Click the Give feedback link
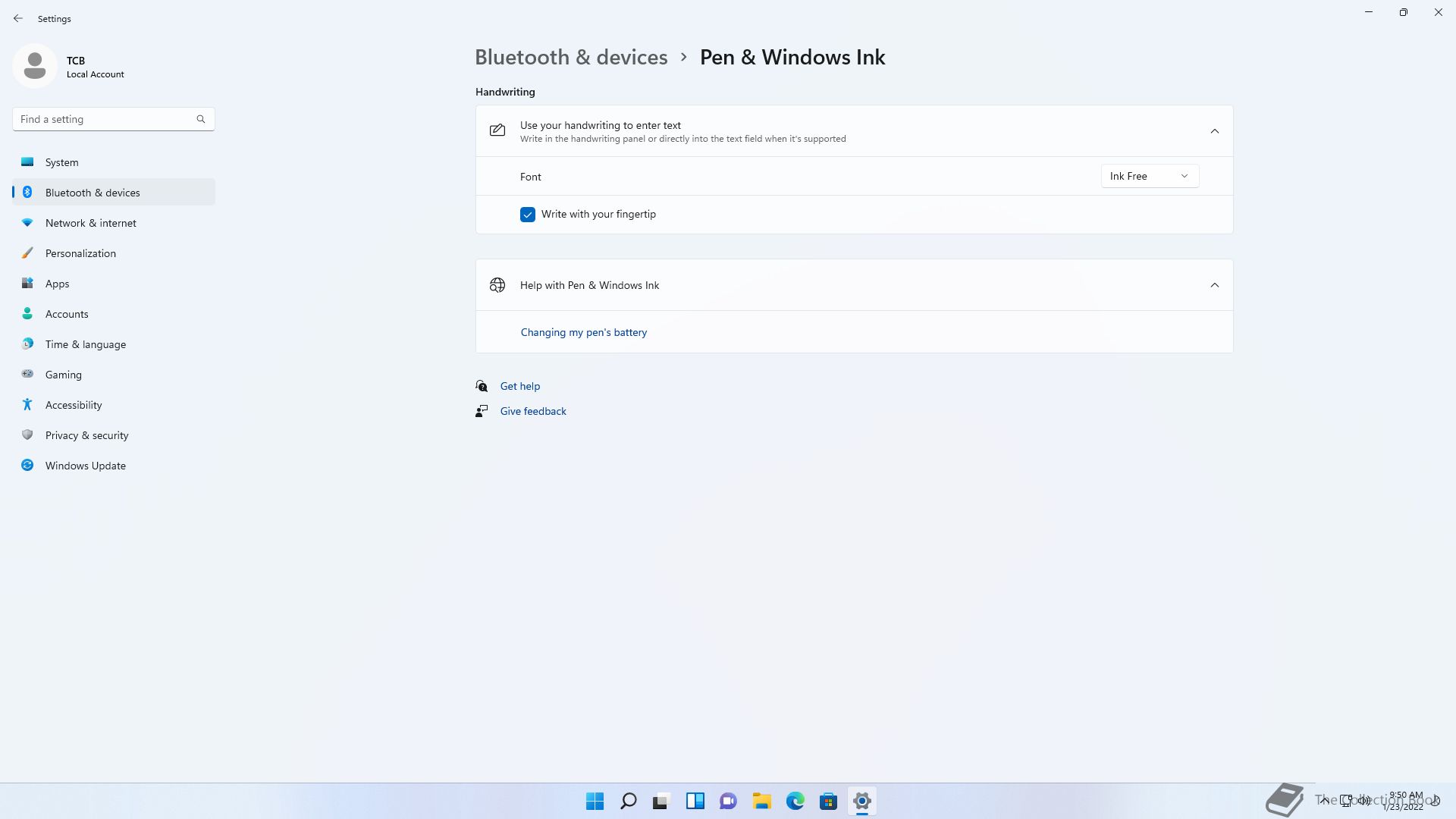This screenshot has height=819, width=1456. tap(533, 411)
